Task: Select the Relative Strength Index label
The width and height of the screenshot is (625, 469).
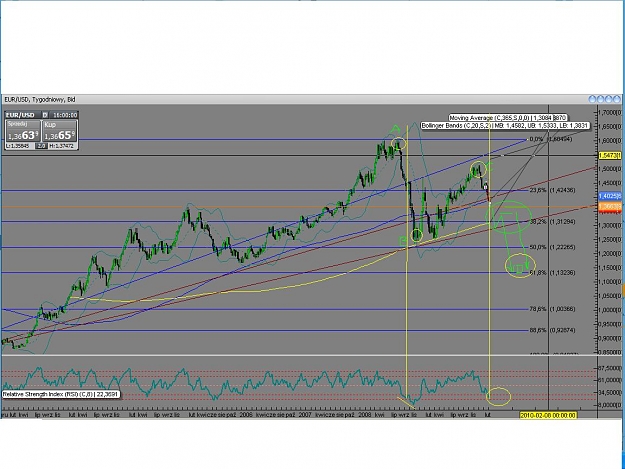Action: [x=61, y=394]
